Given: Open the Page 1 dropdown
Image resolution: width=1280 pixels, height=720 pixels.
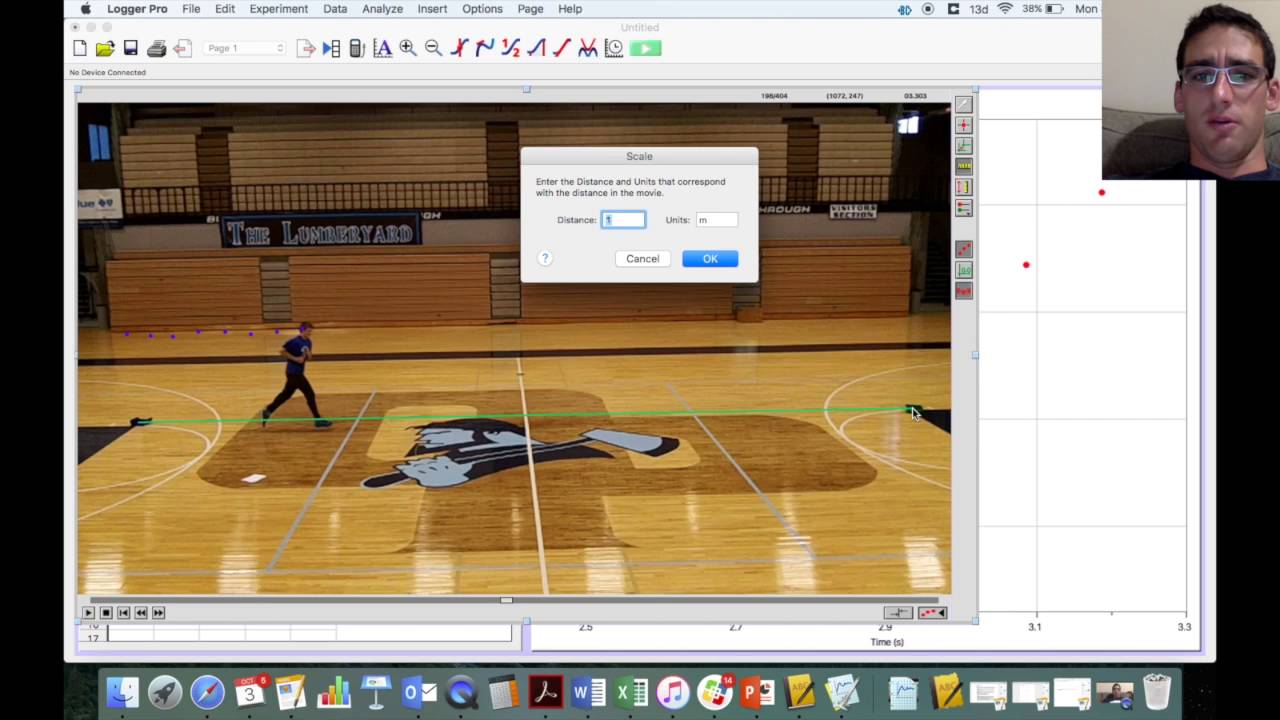Looking at the screenshot, I should [246, 48].
